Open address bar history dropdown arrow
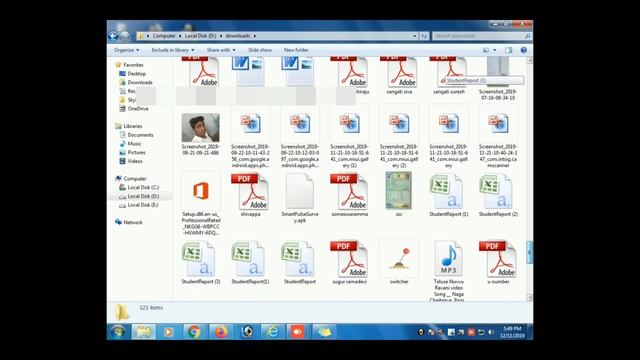This screenshot has width=640, height=360. coord(414,36)
